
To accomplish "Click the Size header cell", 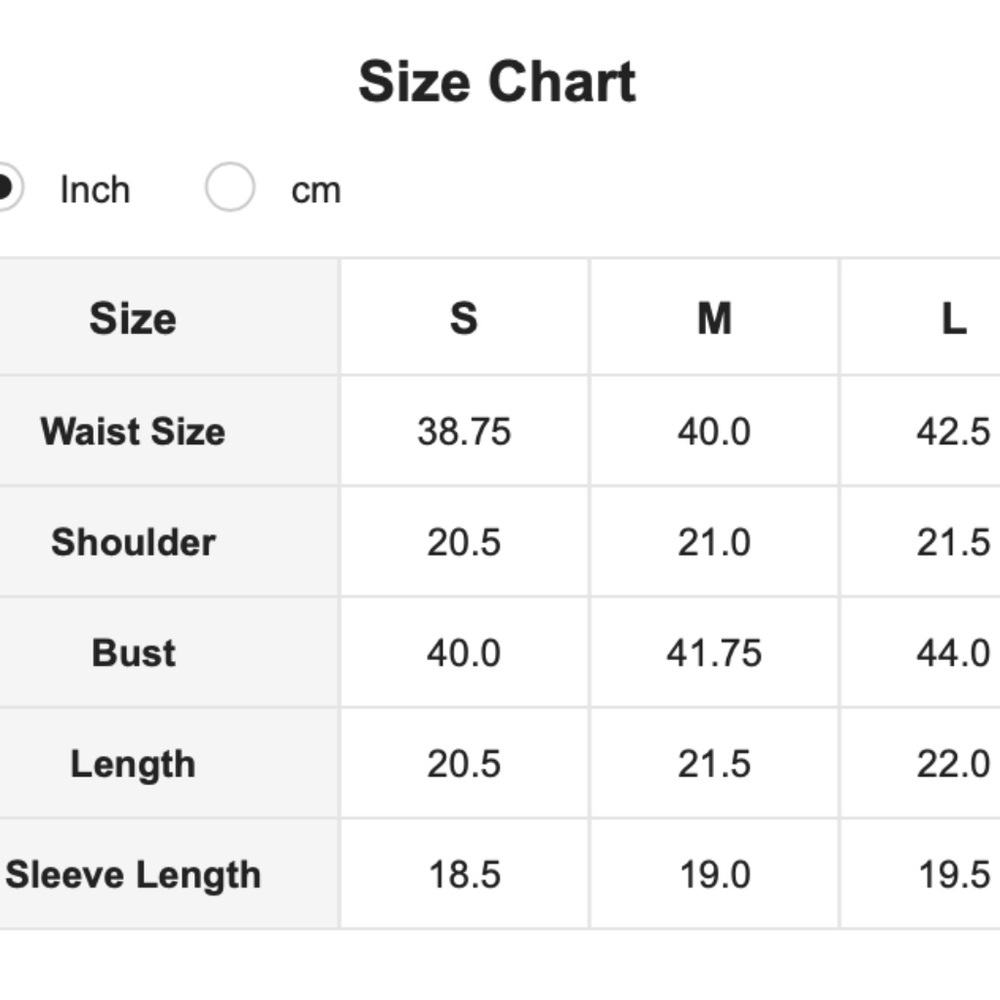I will (133, 319).
